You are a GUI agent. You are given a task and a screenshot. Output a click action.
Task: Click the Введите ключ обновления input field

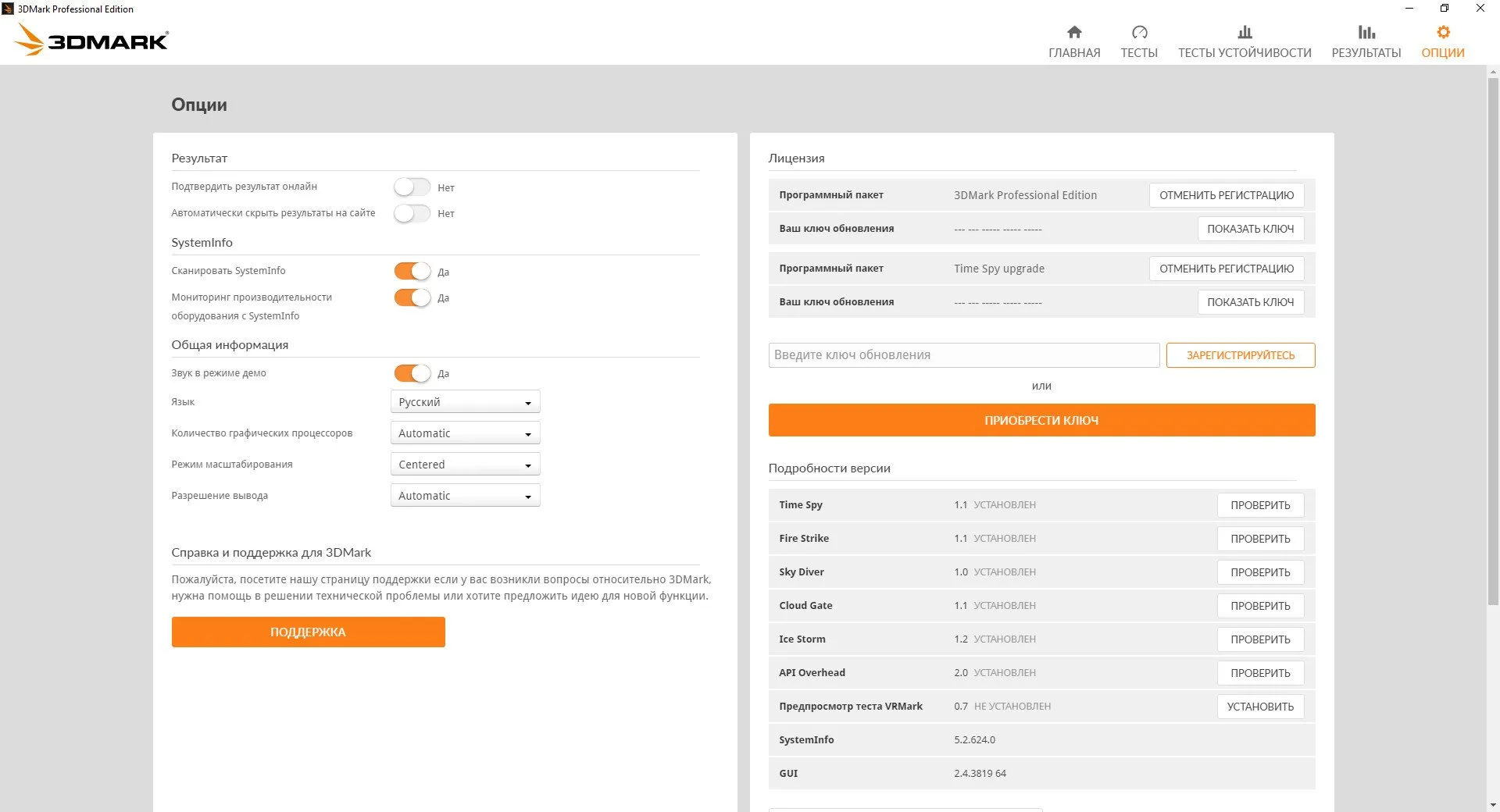click(x=963, y=355)
